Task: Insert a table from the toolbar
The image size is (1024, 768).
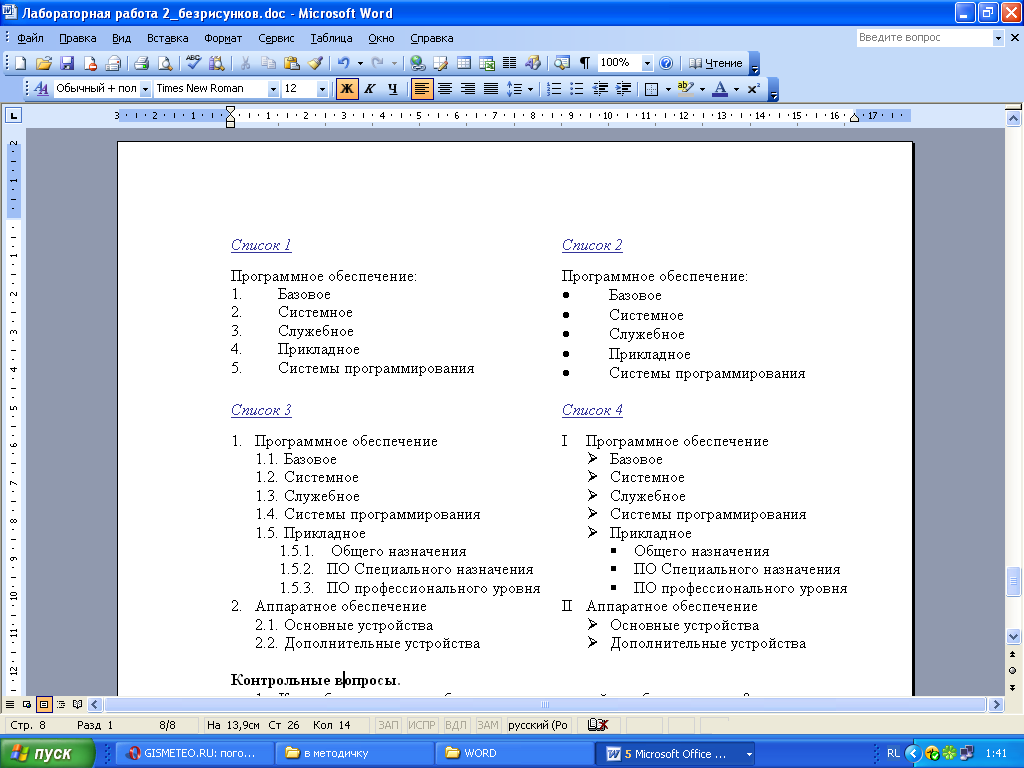Action: point(464,63)
